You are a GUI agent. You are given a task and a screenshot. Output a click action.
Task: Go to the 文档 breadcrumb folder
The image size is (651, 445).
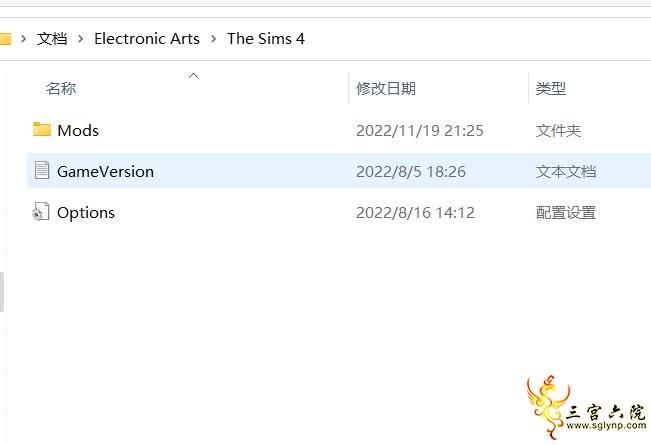click(52, 39)
